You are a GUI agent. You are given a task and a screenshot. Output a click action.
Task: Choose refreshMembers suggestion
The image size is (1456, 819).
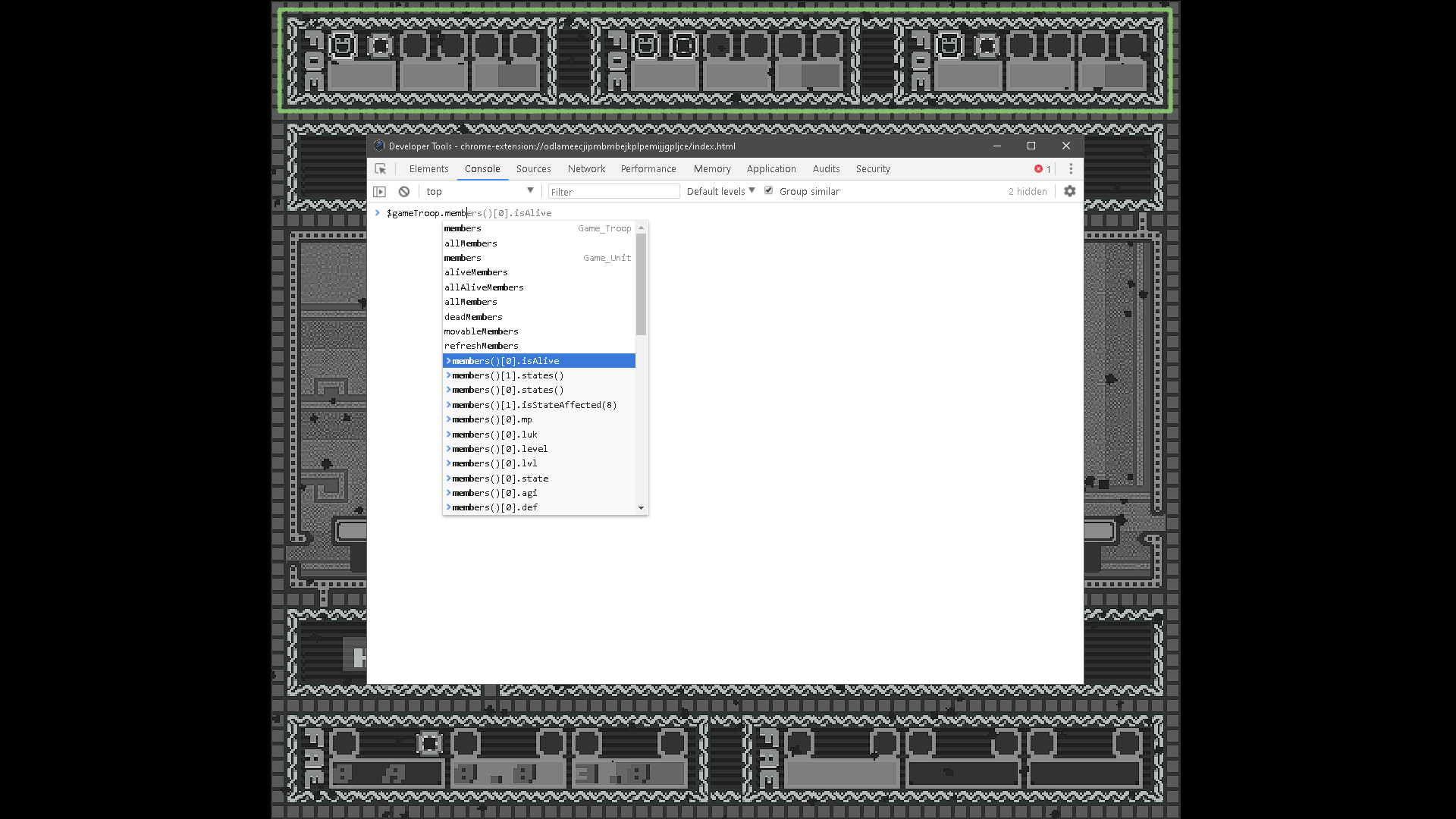(x=538, y=346)
